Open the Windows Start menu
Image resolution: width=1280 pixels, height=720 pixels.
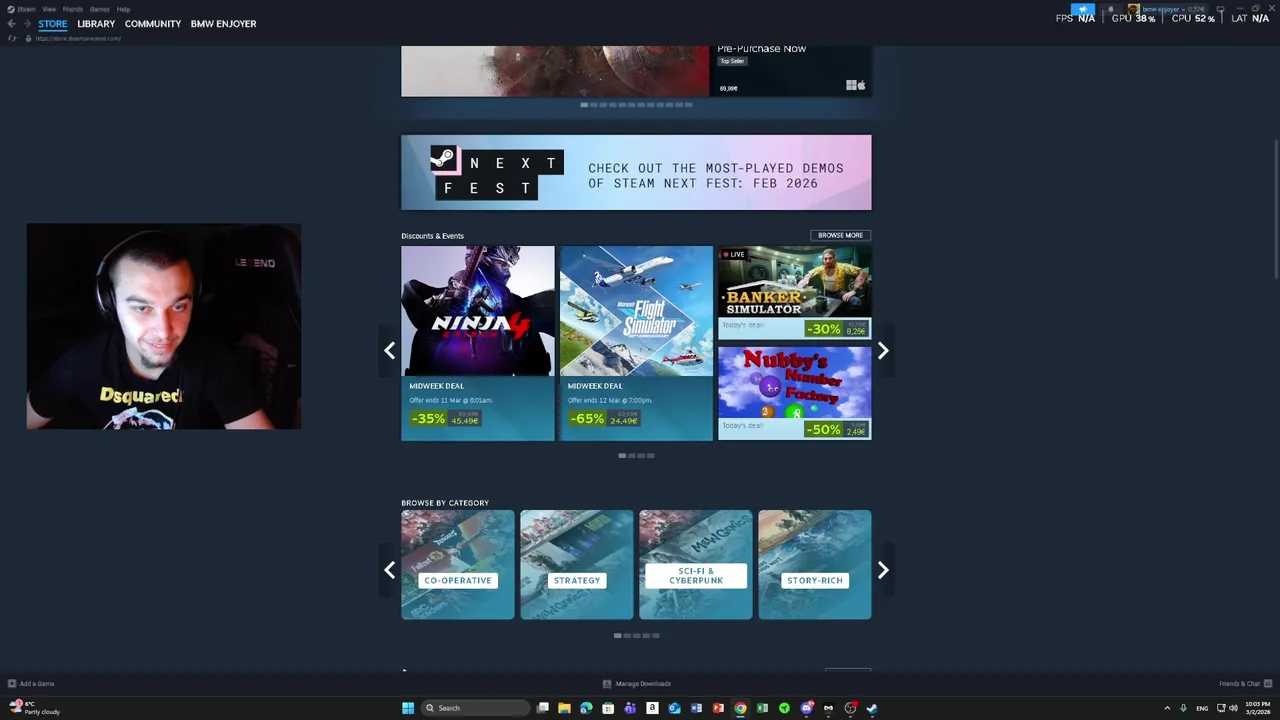coord(408,708)
